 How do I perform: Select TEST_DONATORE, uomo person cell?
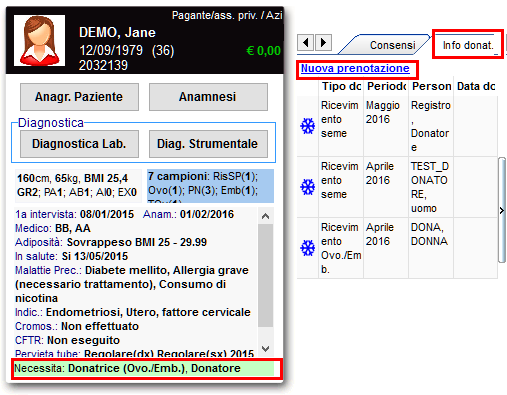click(x=431, y=187)
